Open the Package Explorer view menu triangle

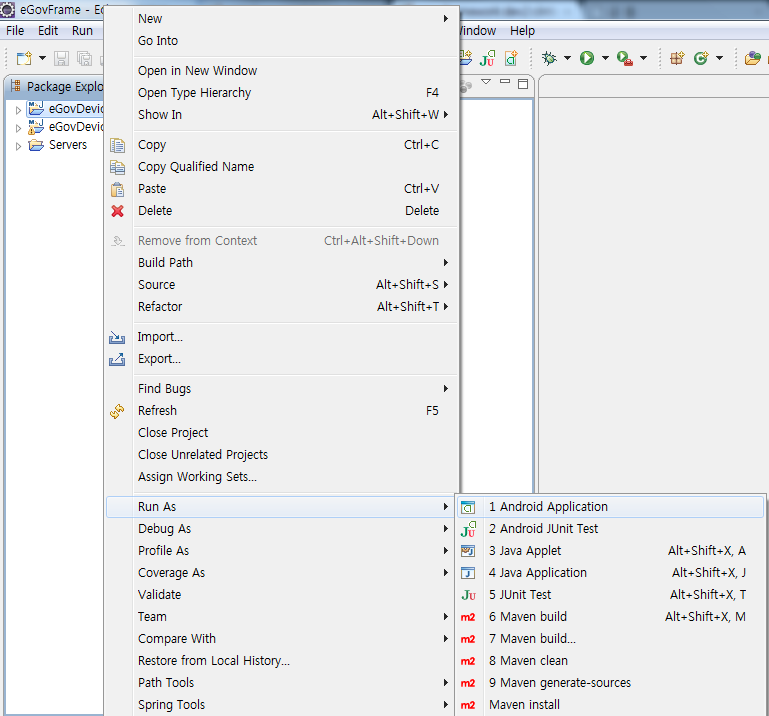point(486,83)
